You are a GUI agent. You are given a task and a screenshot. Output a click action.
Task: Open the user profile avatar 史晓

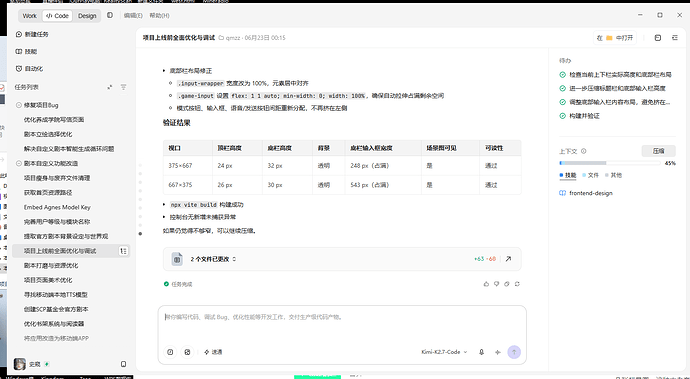coord(20,364)
